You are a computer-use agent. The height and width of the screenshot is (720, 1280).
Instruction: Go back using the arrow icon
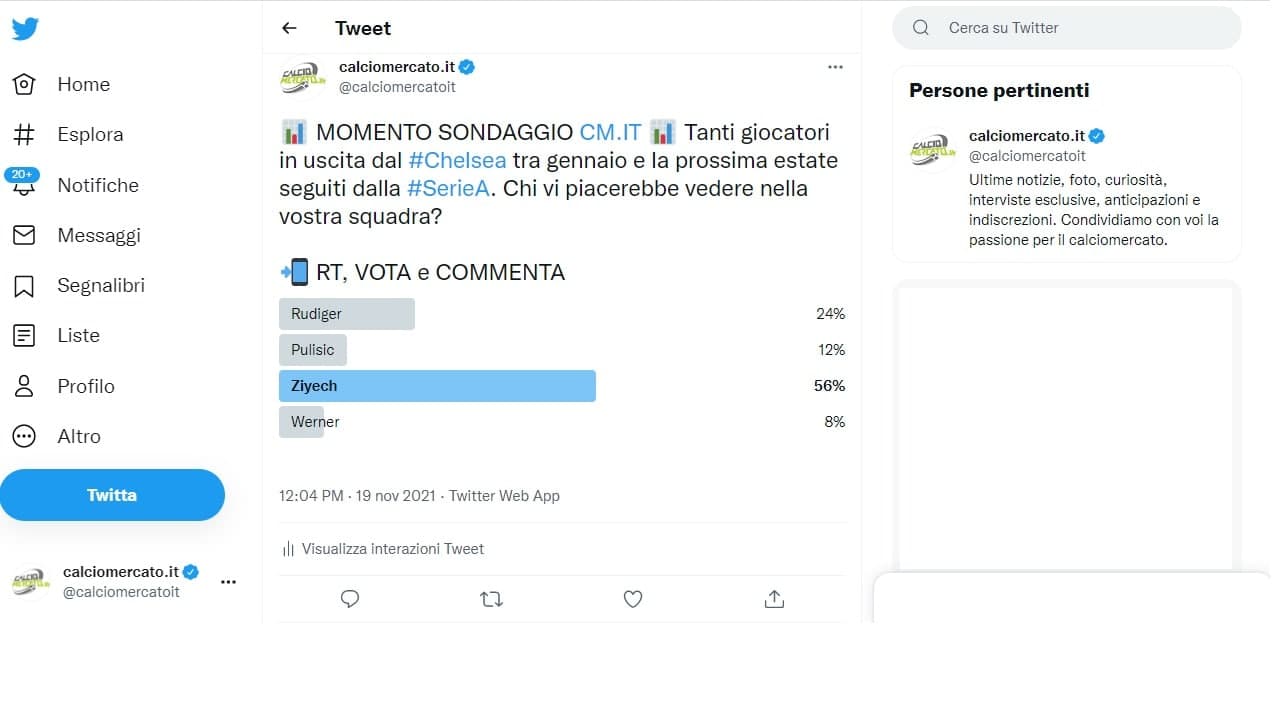289,28
